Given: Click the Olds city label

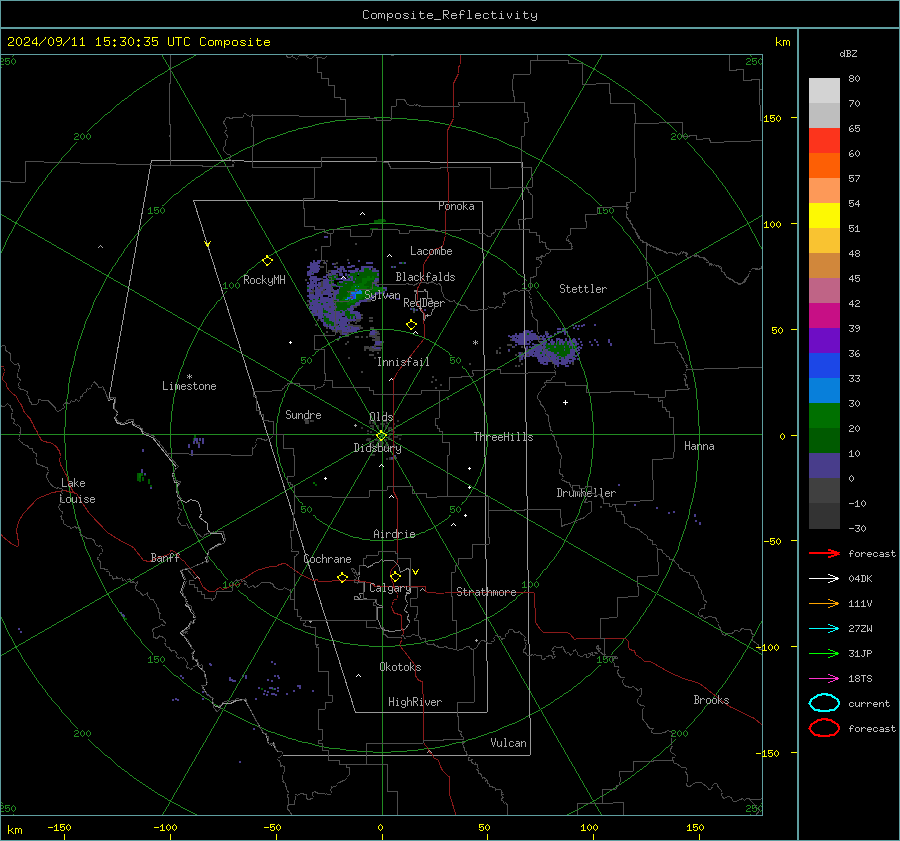Looking at the screenshot, I should coord(381,417).
